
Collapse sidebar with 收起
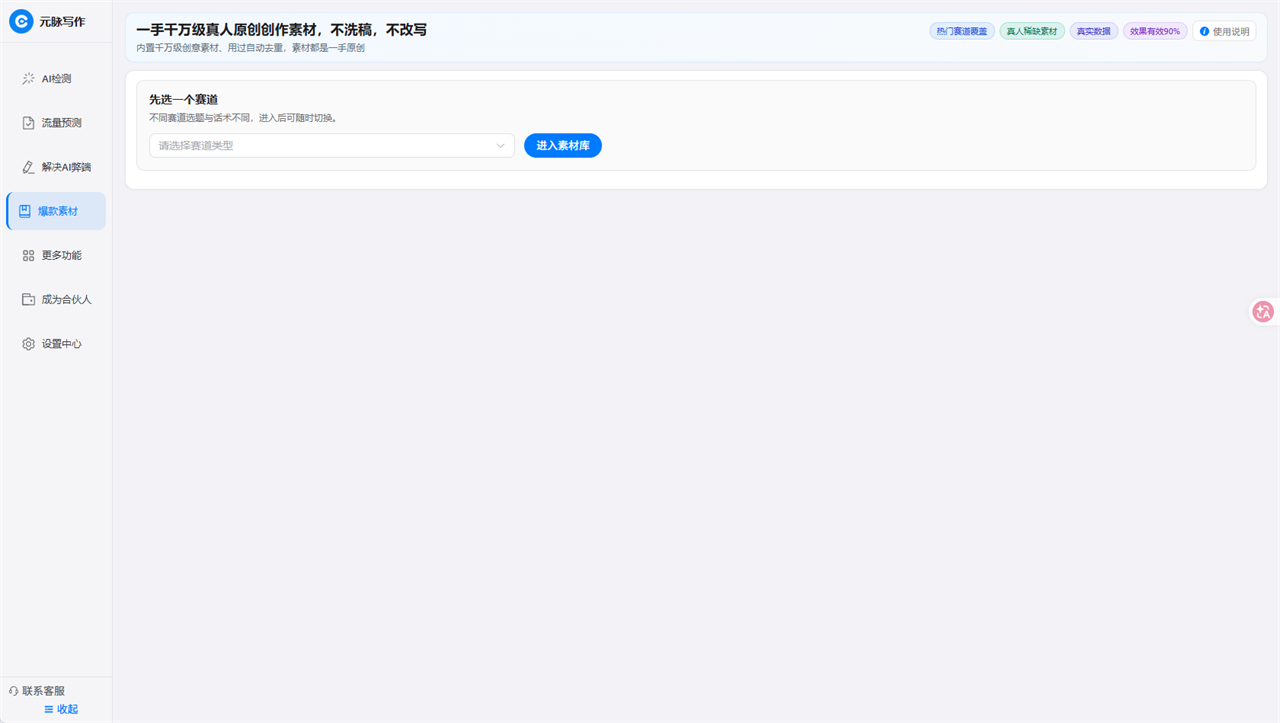(61, 709)
